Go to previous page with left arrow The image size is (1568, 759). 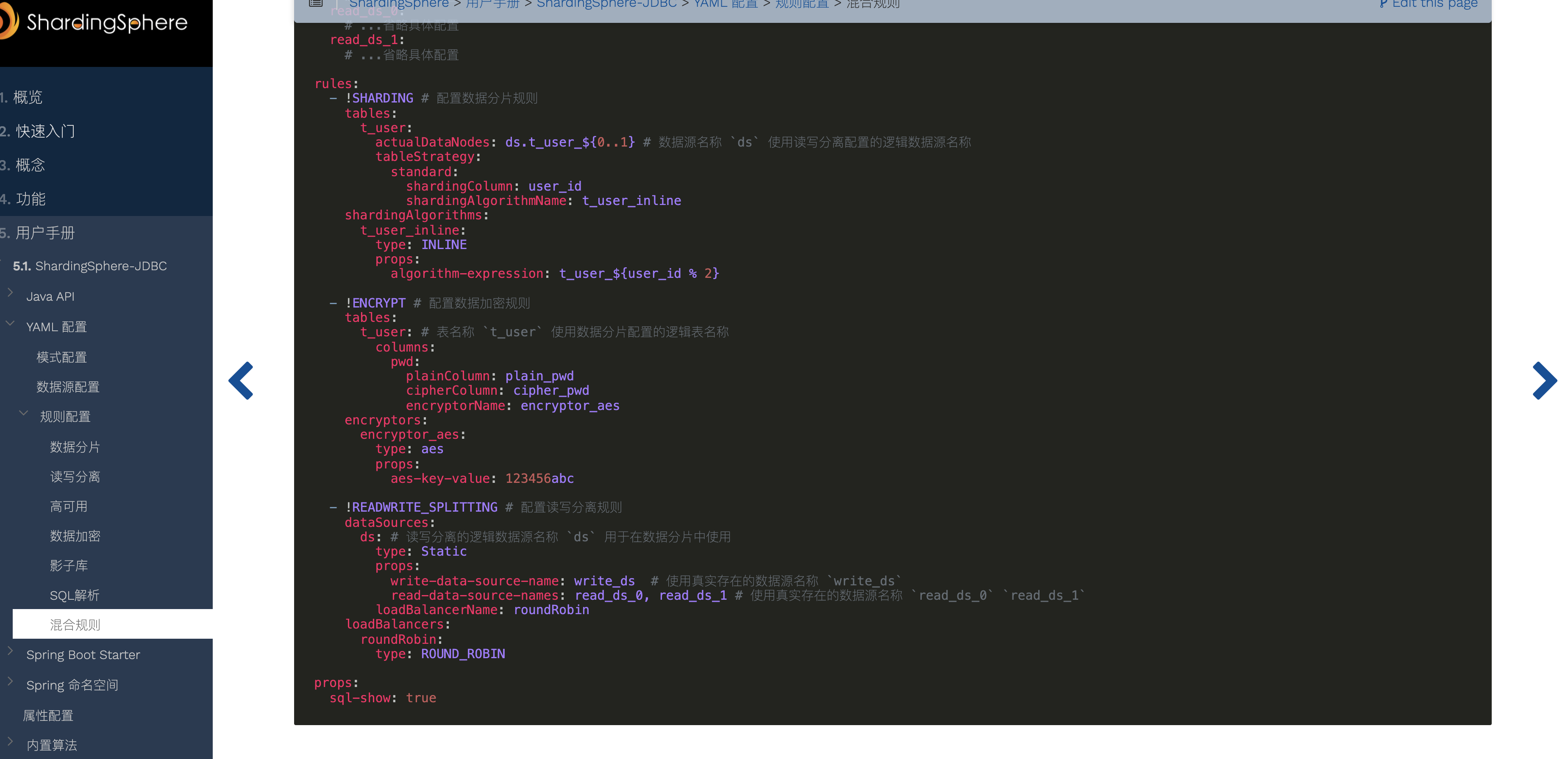click(x=241, y=381)
